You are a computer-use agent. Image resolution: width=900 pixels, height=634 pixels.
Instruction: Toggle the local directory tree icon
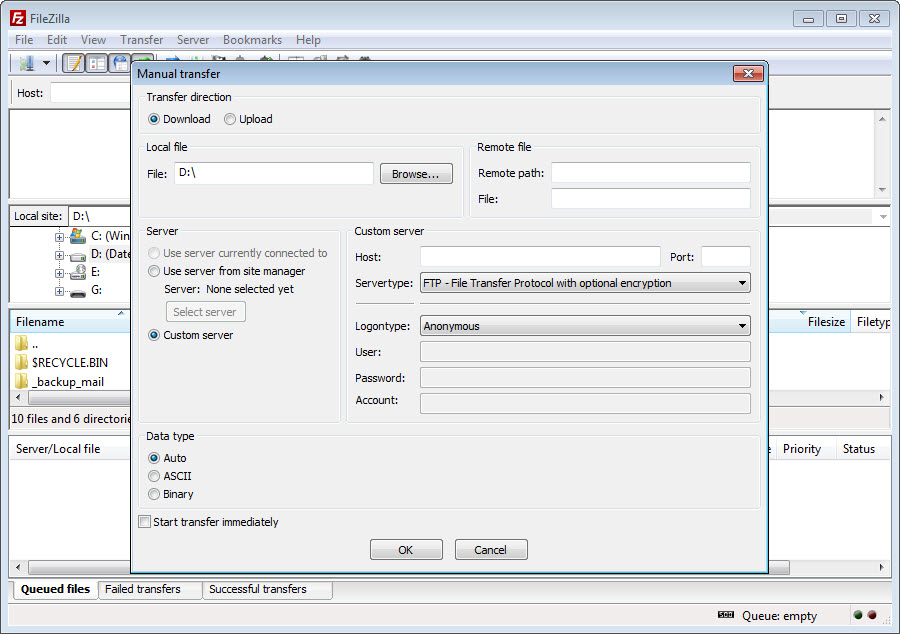click(x=97, y=63)
